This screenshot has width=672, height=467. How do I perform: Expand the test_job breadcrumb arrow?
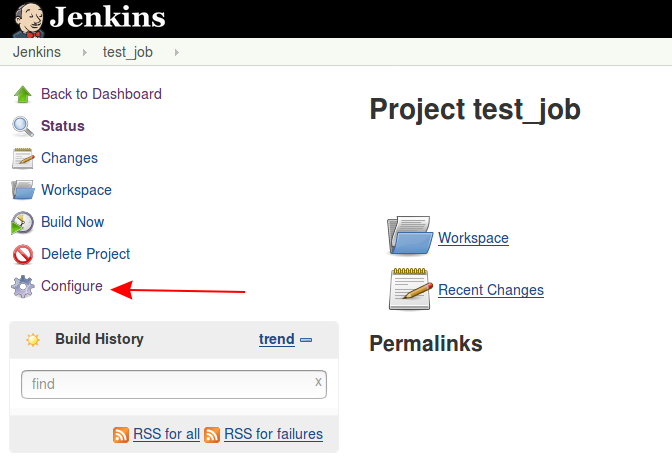point(177,52)
